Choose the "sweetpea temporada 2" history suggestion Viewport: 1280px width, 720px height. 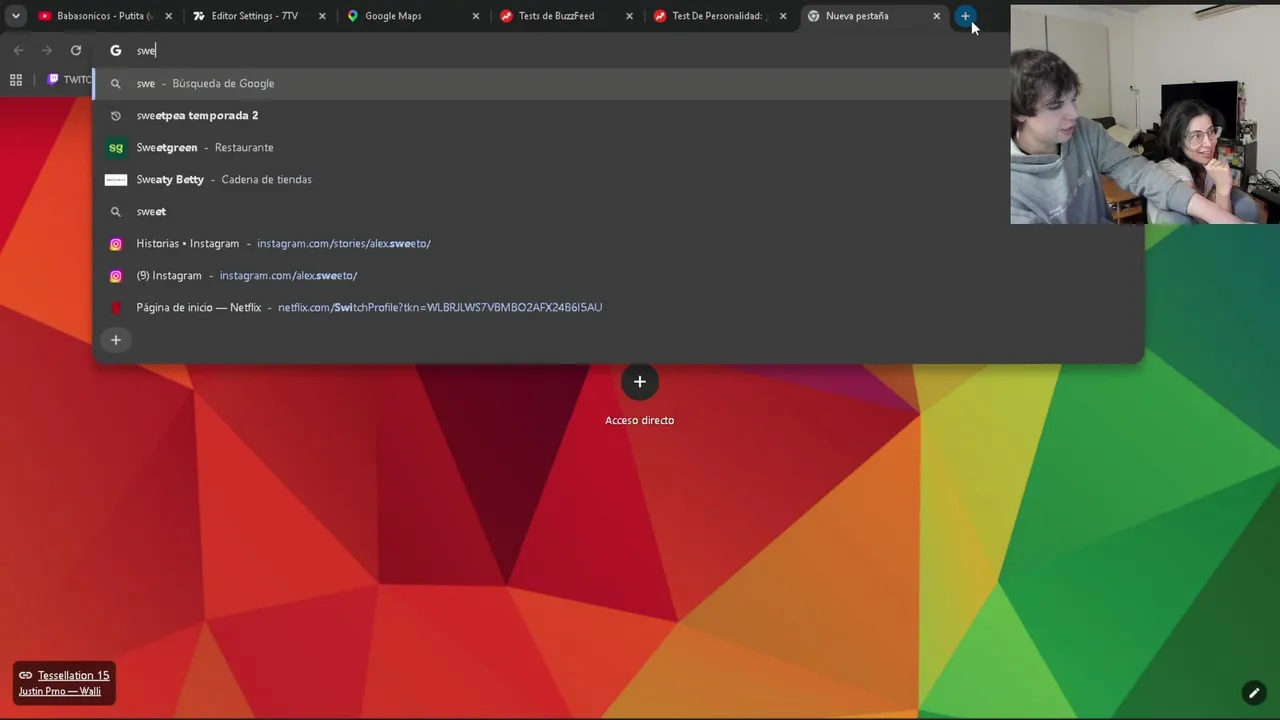coord(618,116)
